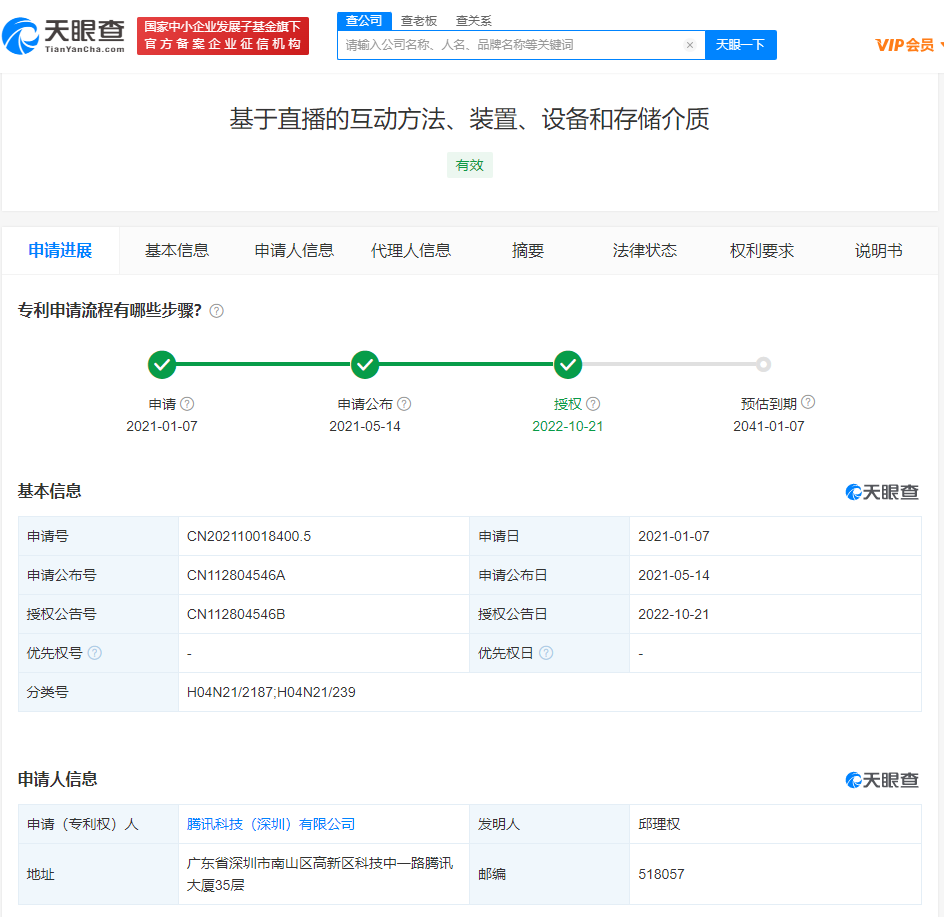
Task: Click the patent title 基于直播的互动方法 heading
Action: pyautogui.click(x=470, y=119)
